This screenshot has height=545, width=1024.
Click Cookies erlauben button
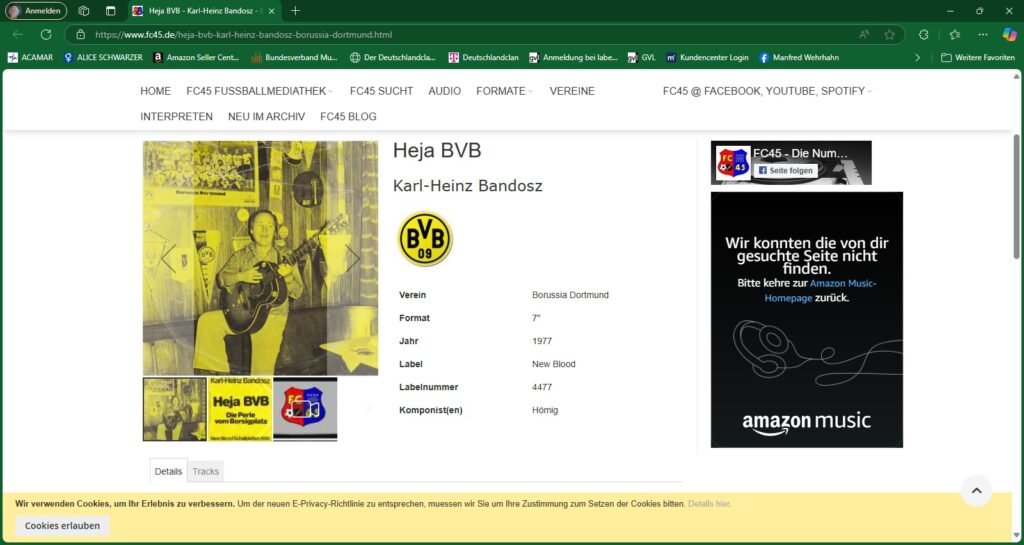[63, 525]
